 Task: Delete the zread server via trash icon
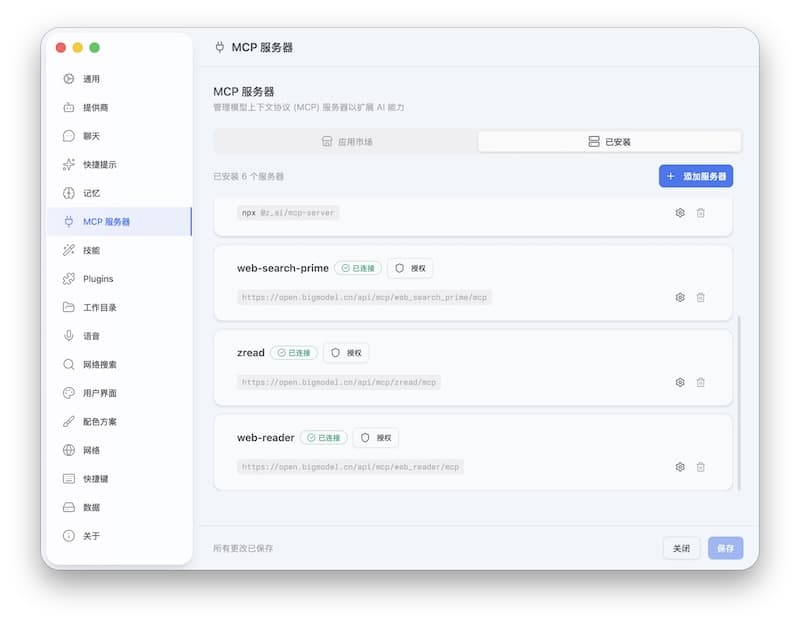(x=701, y=382)
